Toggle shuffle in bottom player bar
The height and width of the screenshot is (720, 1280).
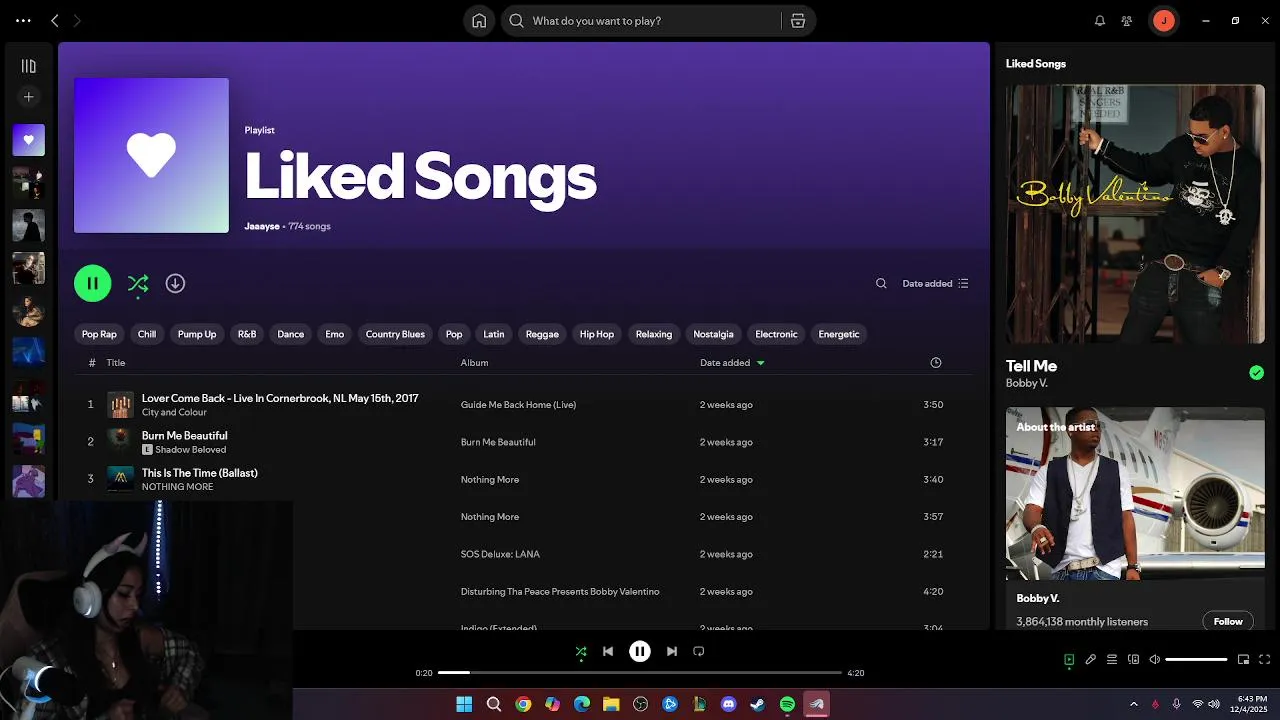pyautogui.click(x=581, y=652)
